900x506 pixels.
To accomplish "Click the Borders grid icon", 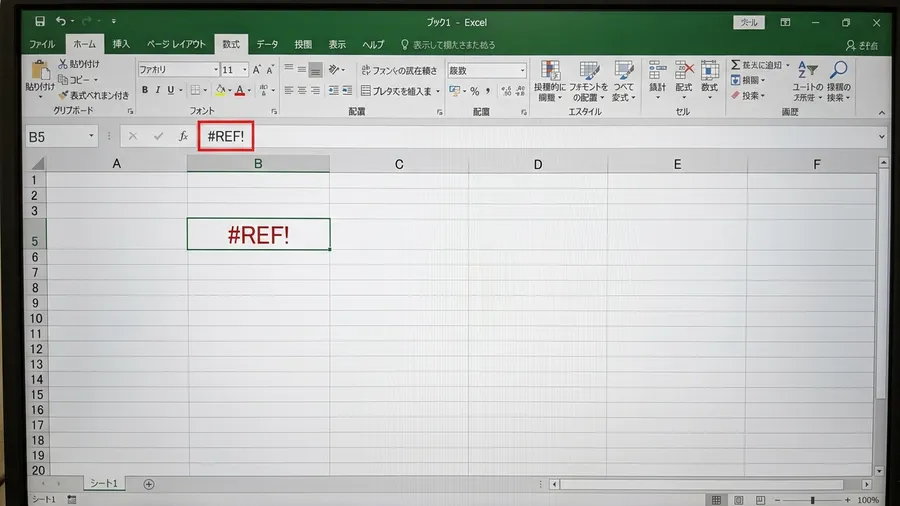I will click(195, 90).
